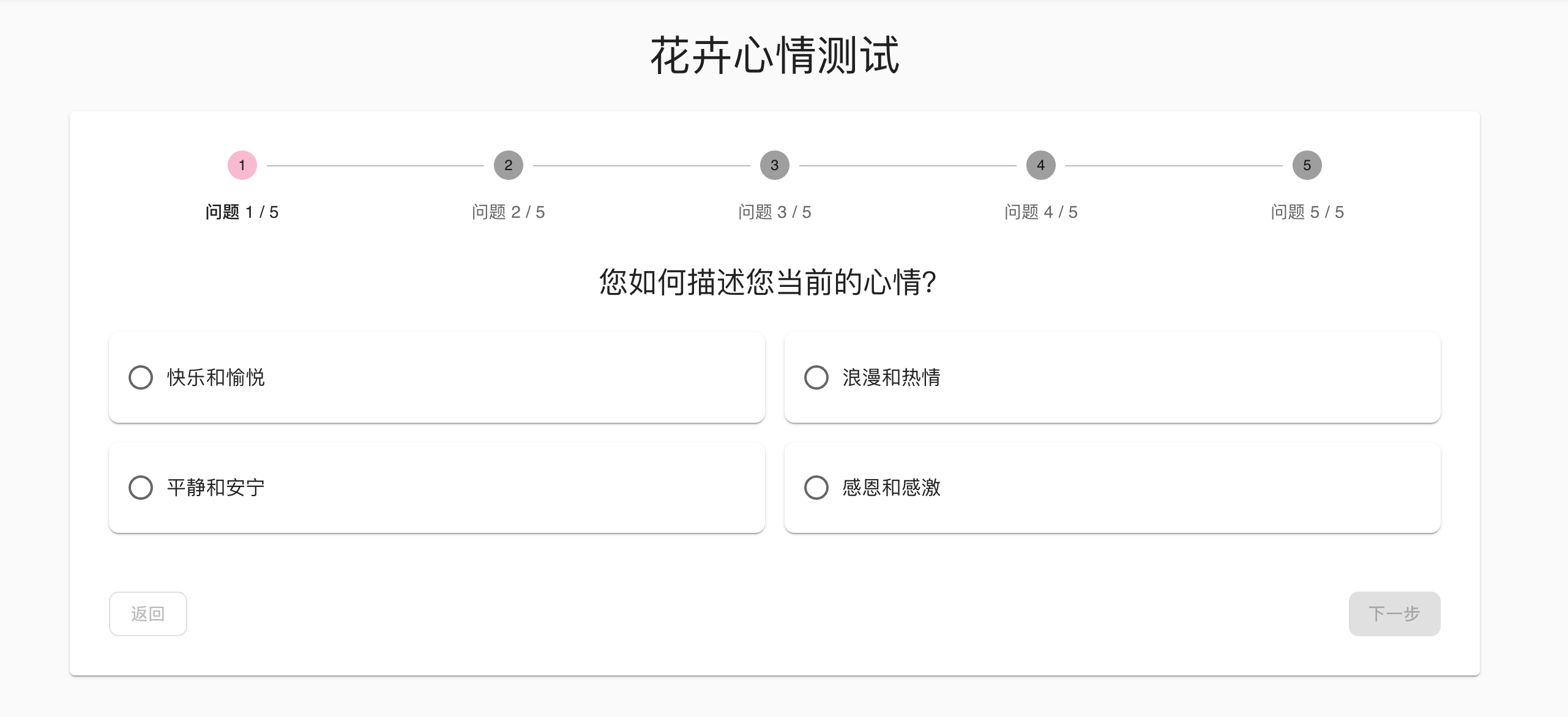Click the step 2 circle icon
This screenshot has height=717, width=1568.
[509, 165]
